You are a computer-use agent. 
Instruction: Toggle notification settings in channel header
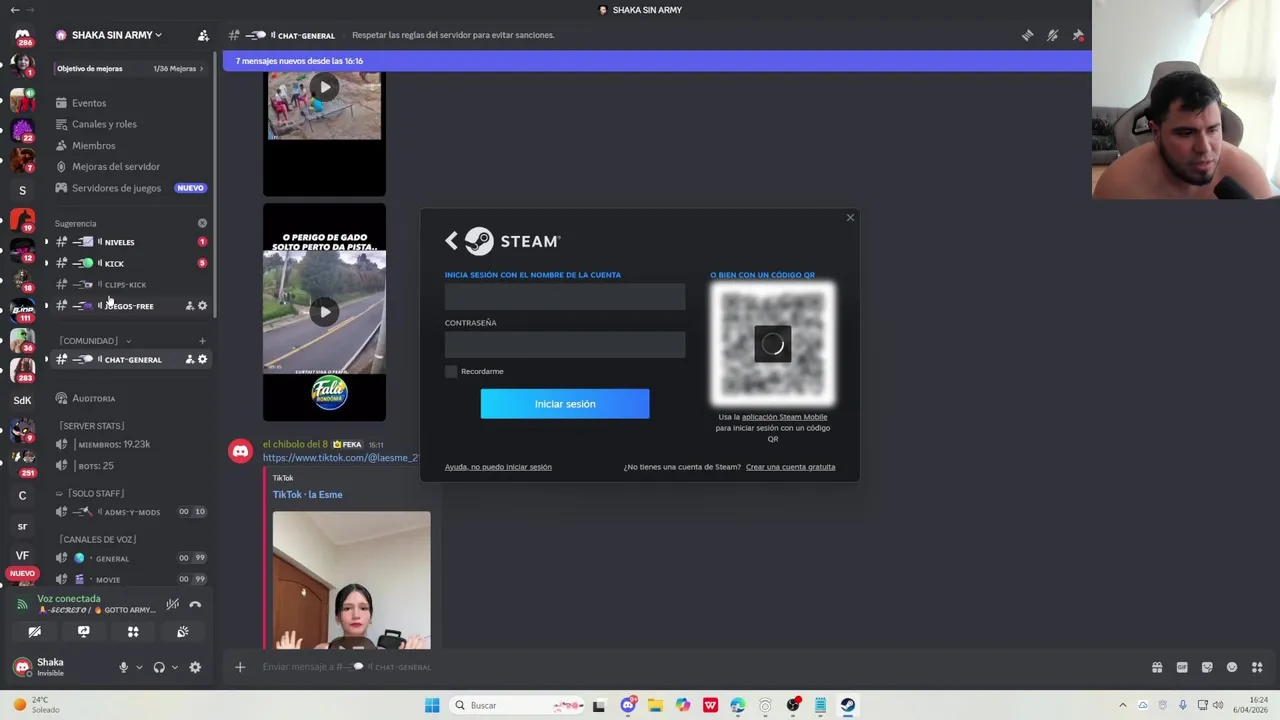tap(1052, 35)
